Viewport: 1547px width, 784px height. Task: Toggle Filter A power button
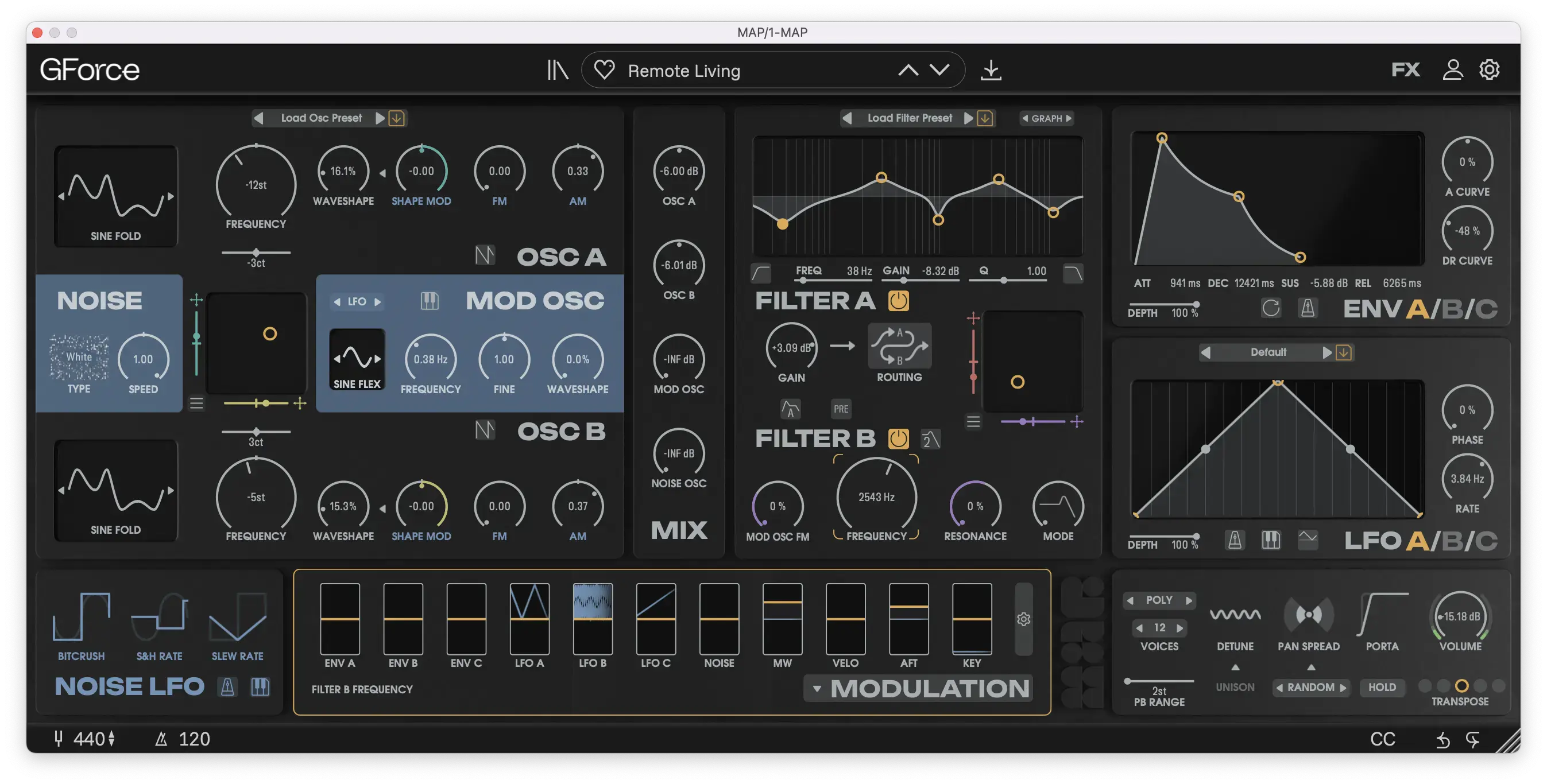[x=899, y=300]
